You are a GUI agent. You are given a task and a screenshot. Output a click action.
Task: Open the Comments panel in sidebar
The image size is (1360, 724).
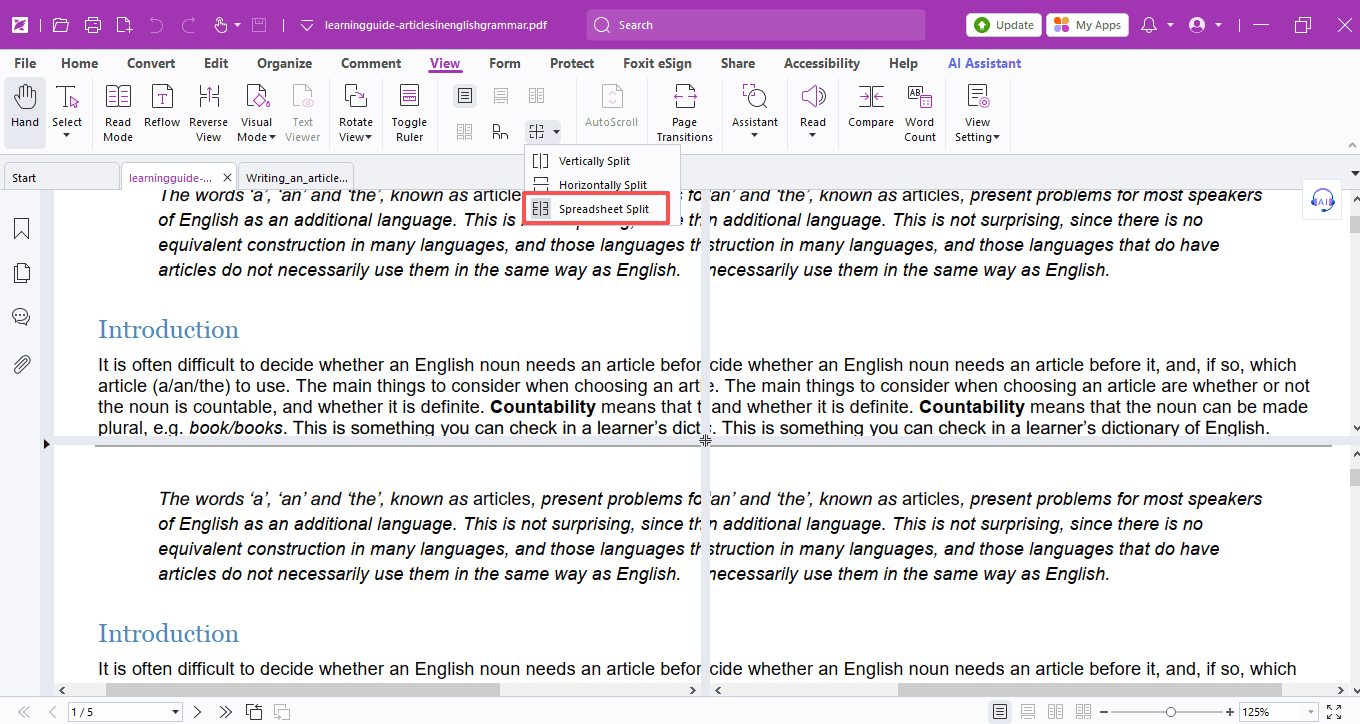click(x=21, y=317)
